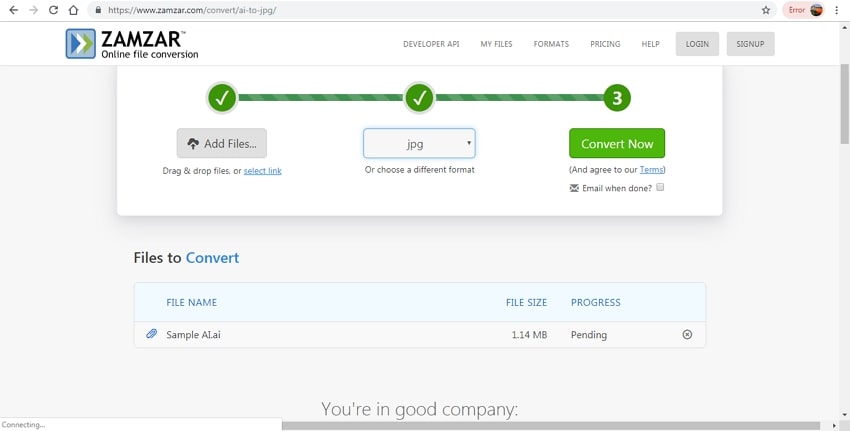Click the Add Files button

tap(222, 144)
